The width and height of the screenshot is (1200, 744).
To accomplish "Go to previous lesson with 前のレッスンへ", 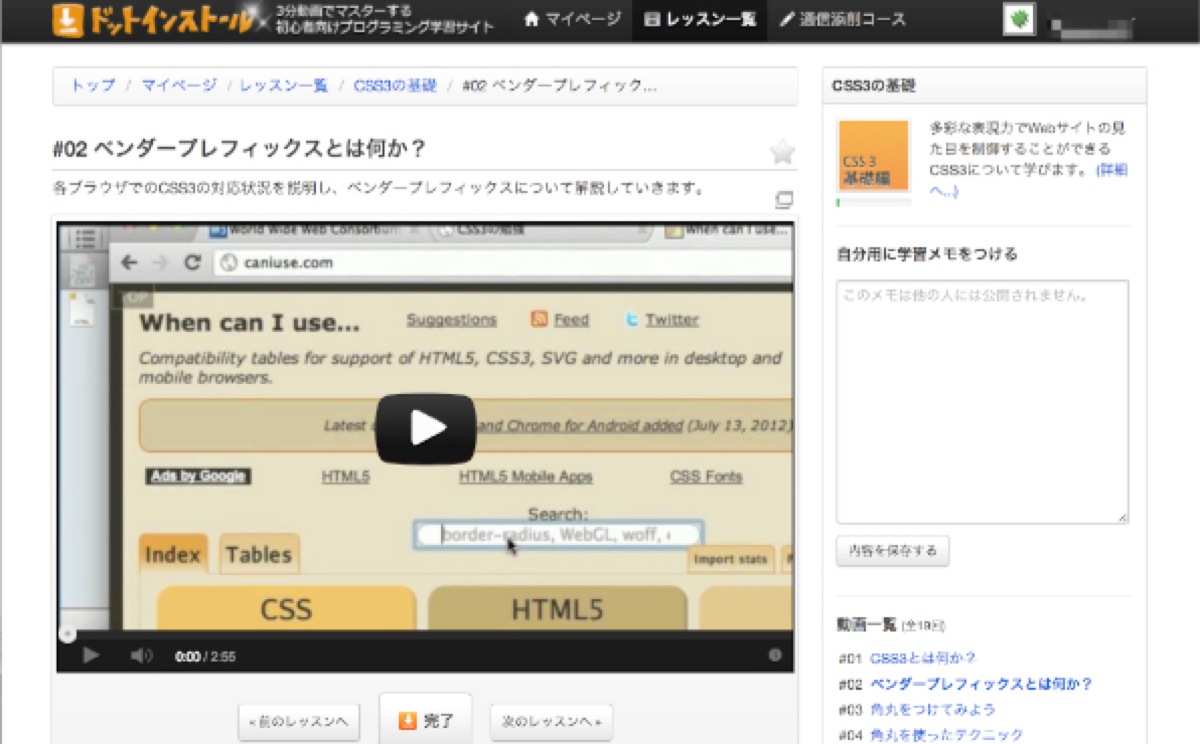I will (298, 722).
